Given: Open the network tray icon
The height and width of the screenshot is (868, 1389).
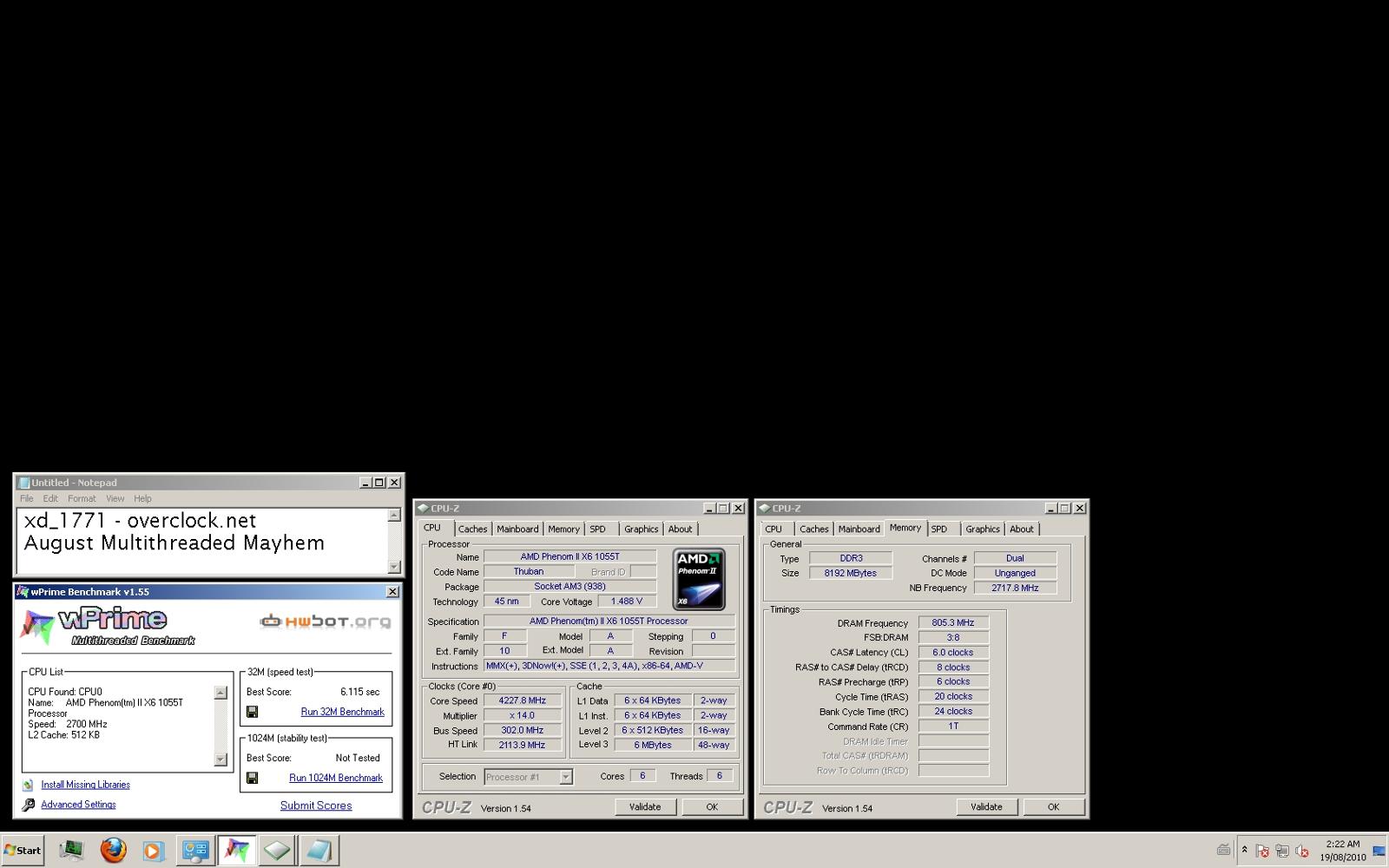Looking at the screenshot, I should (x=1281, y=852).
